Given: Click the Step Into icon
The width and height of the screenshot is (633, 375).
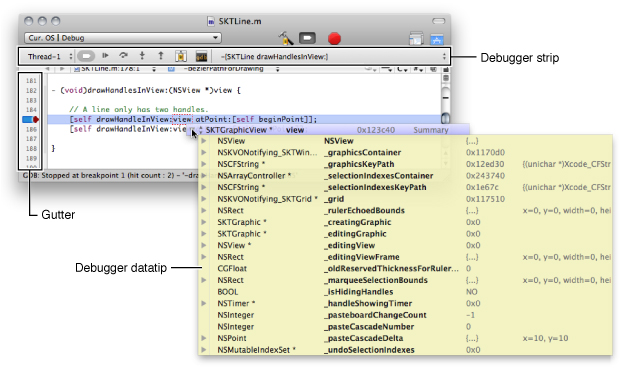Looking at the screenshot, I should click(x=142, y=56).
